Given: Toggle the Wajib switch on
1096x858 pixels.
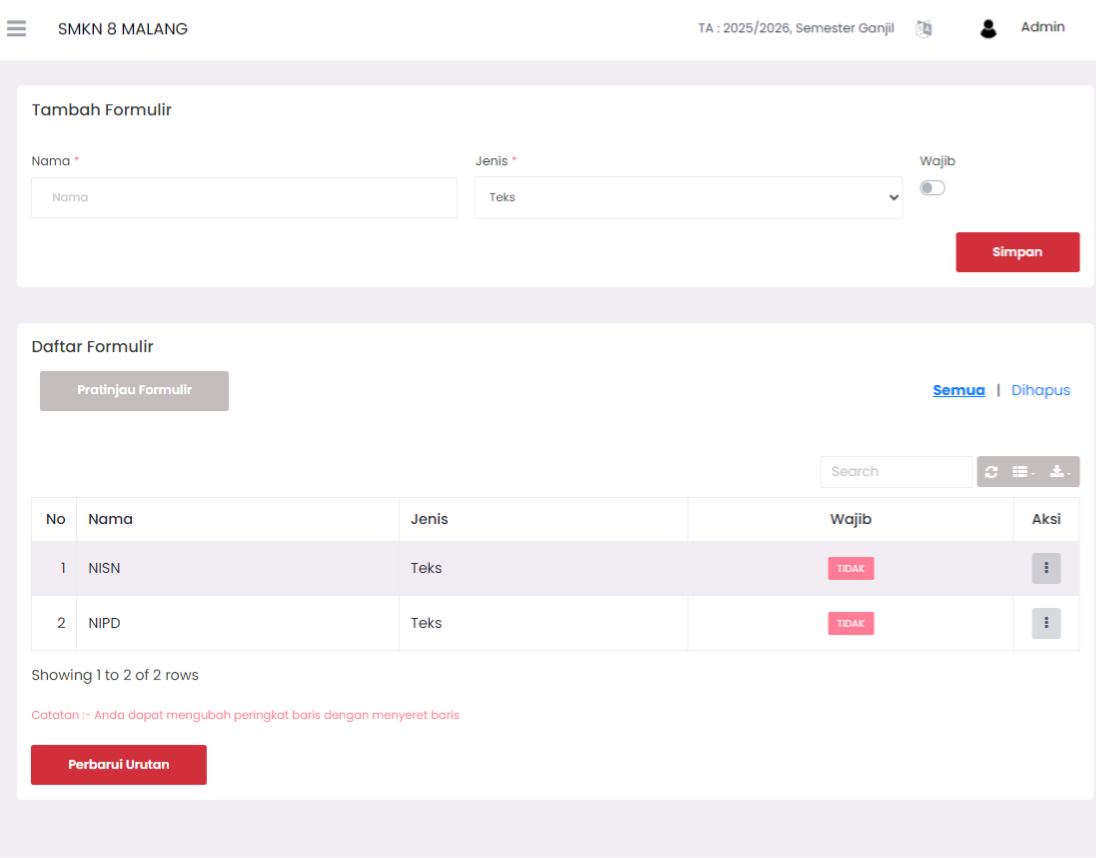Looking at the screenshot, I should coord(932,188).
